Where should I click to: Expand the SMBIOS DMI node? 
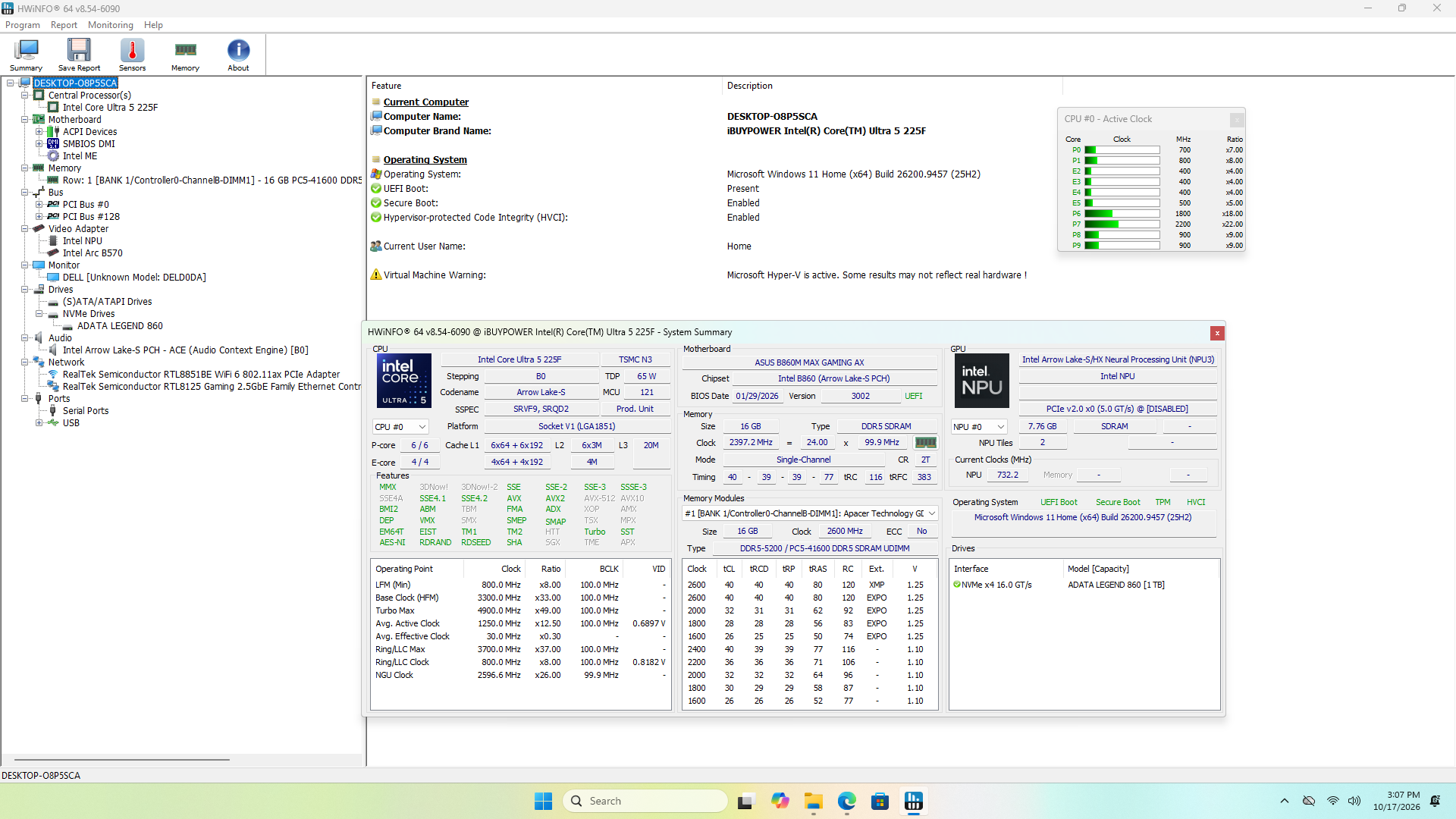click(x=39, y=144)
